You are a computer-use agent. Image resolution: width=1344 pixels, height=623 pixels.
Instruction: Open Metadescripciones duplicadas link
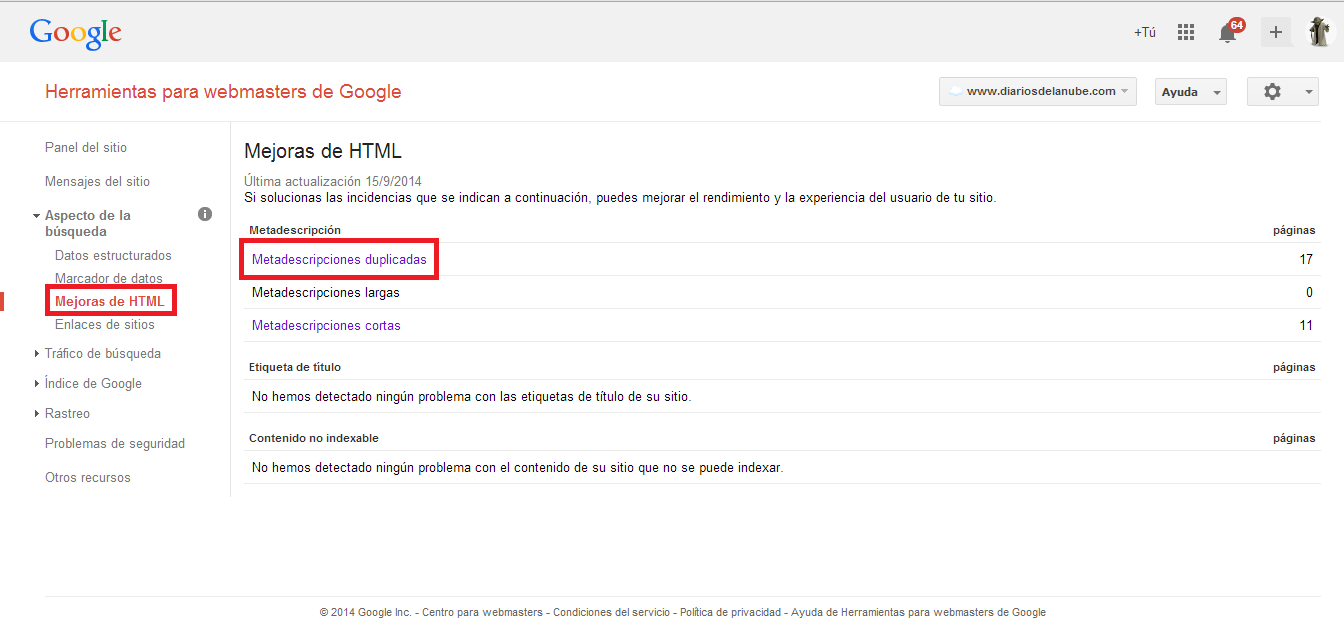pos(339,259)
